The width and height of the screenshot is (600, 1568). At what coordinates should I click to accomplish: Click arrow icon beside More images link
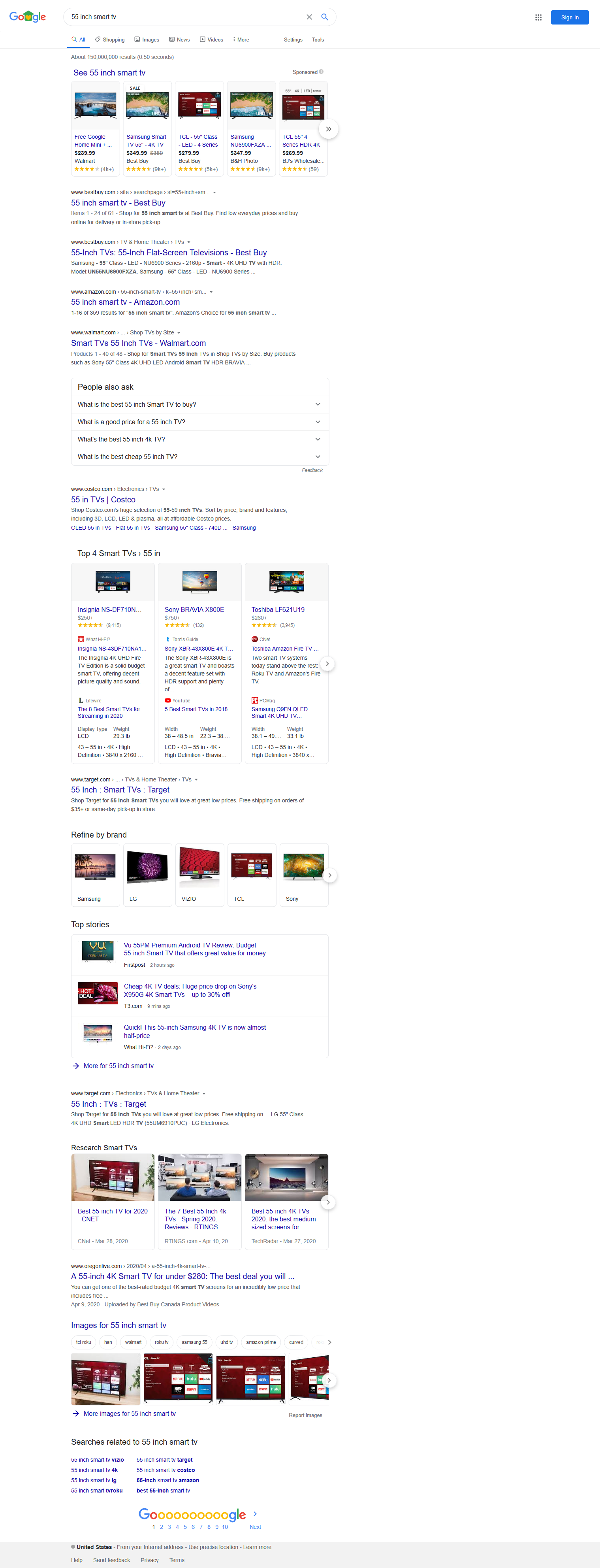click(75, 1413)
